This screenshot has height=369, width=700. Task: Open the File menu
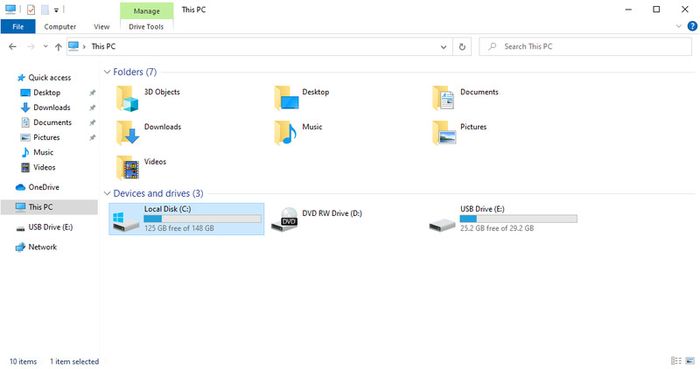(18, 26)
